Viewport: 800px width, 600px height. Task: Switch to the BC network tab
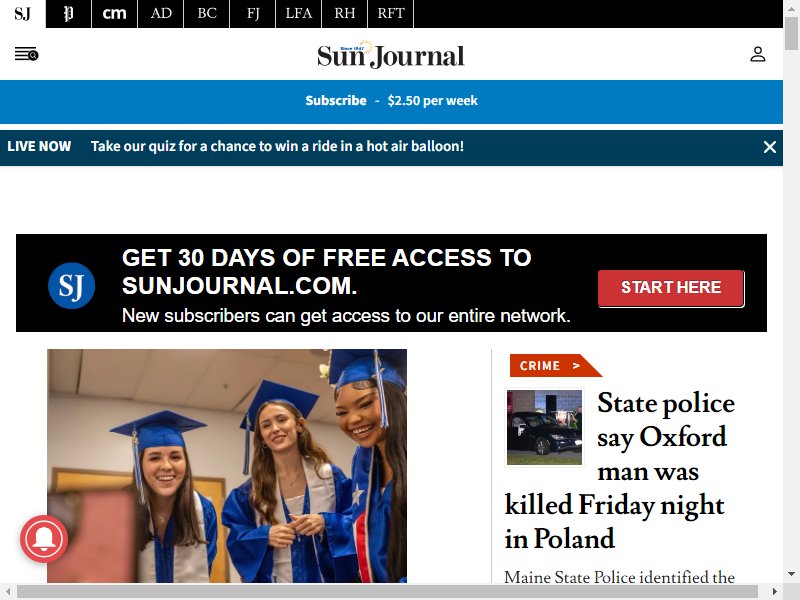coord(207,14)
